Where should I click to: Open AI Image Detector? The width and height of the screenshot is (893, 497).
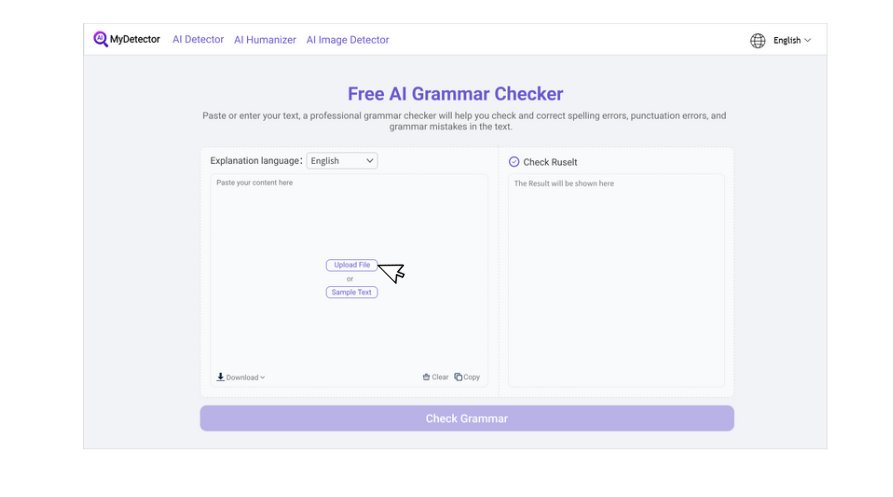[x=347, y=40]
